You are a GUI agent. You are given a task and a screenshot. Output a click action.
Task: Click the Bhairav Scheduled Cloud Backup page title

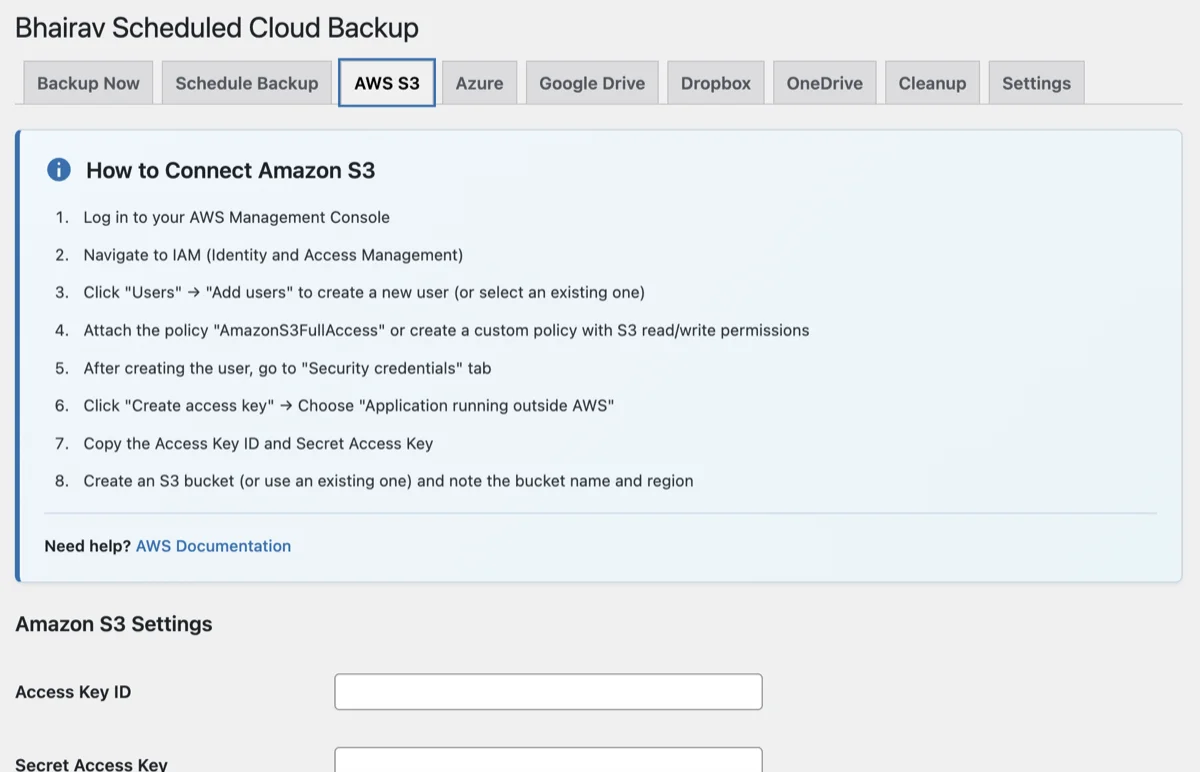pyautogui.click(x=216, y=28)
